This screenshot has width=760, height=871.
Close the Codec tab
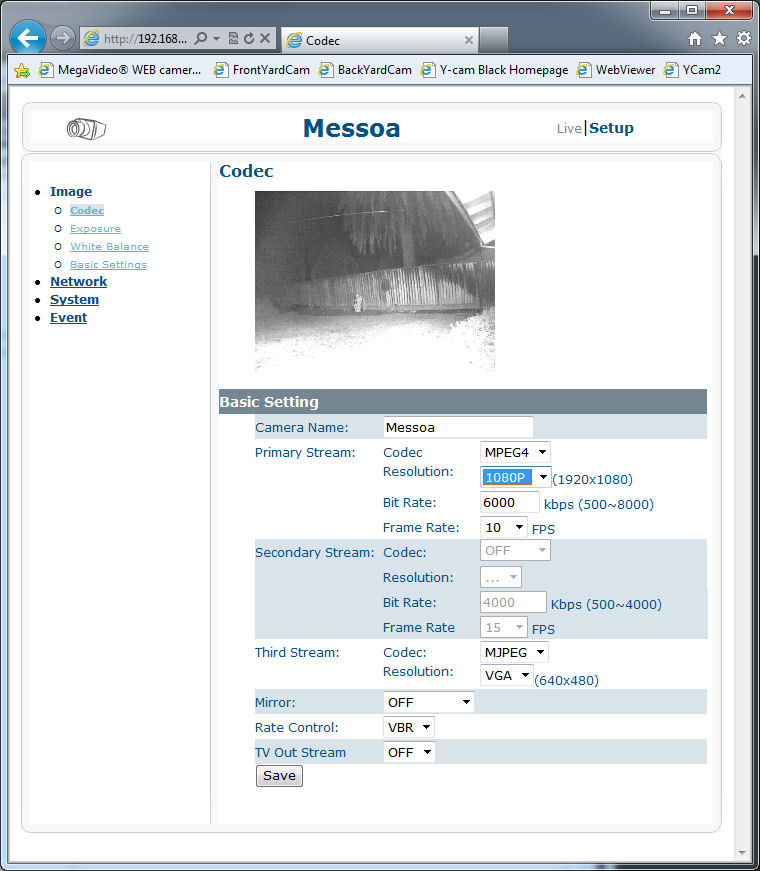(x=469, y=41)
